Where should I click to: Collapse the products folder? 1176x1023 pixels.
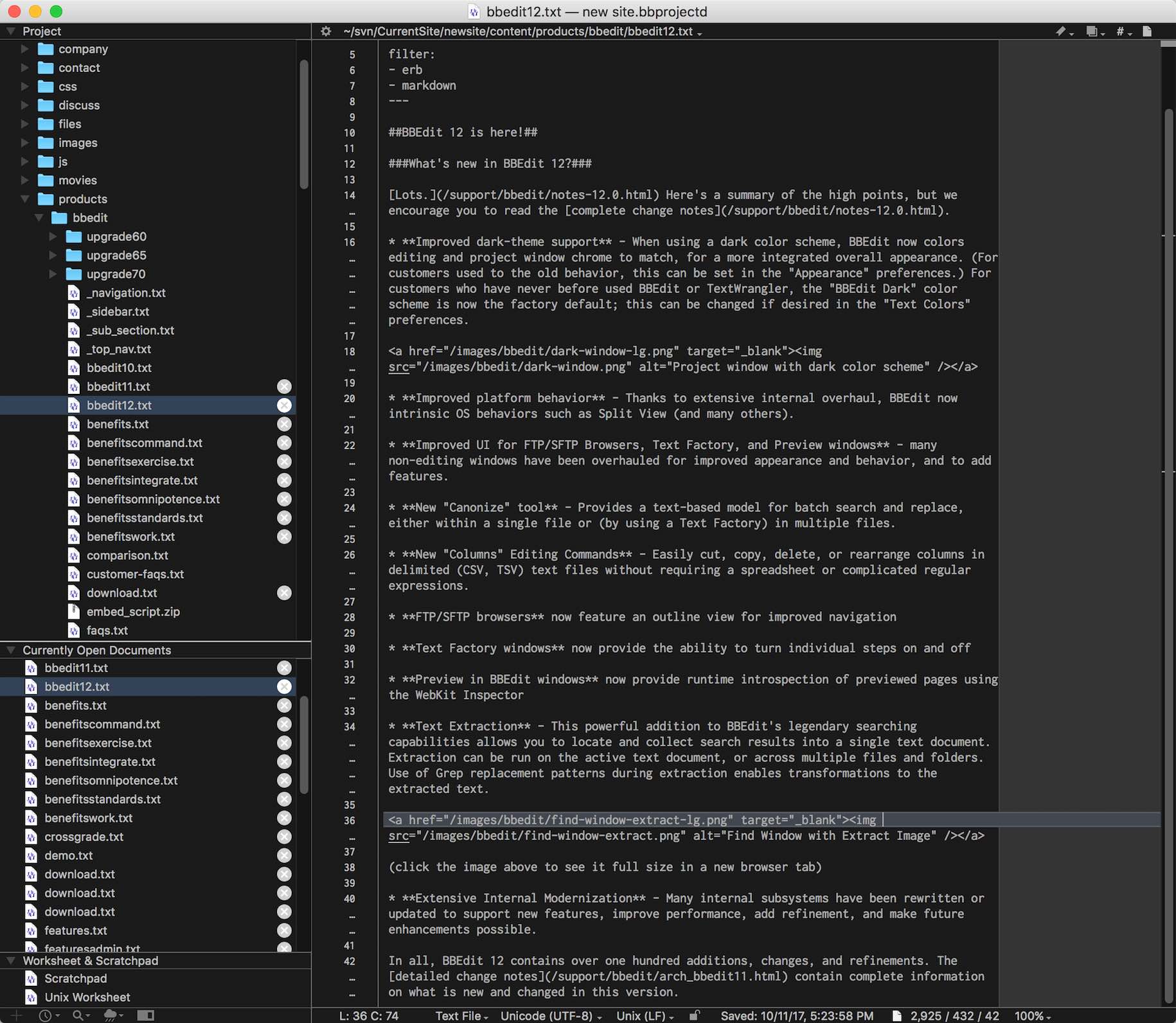pos(26,199)
